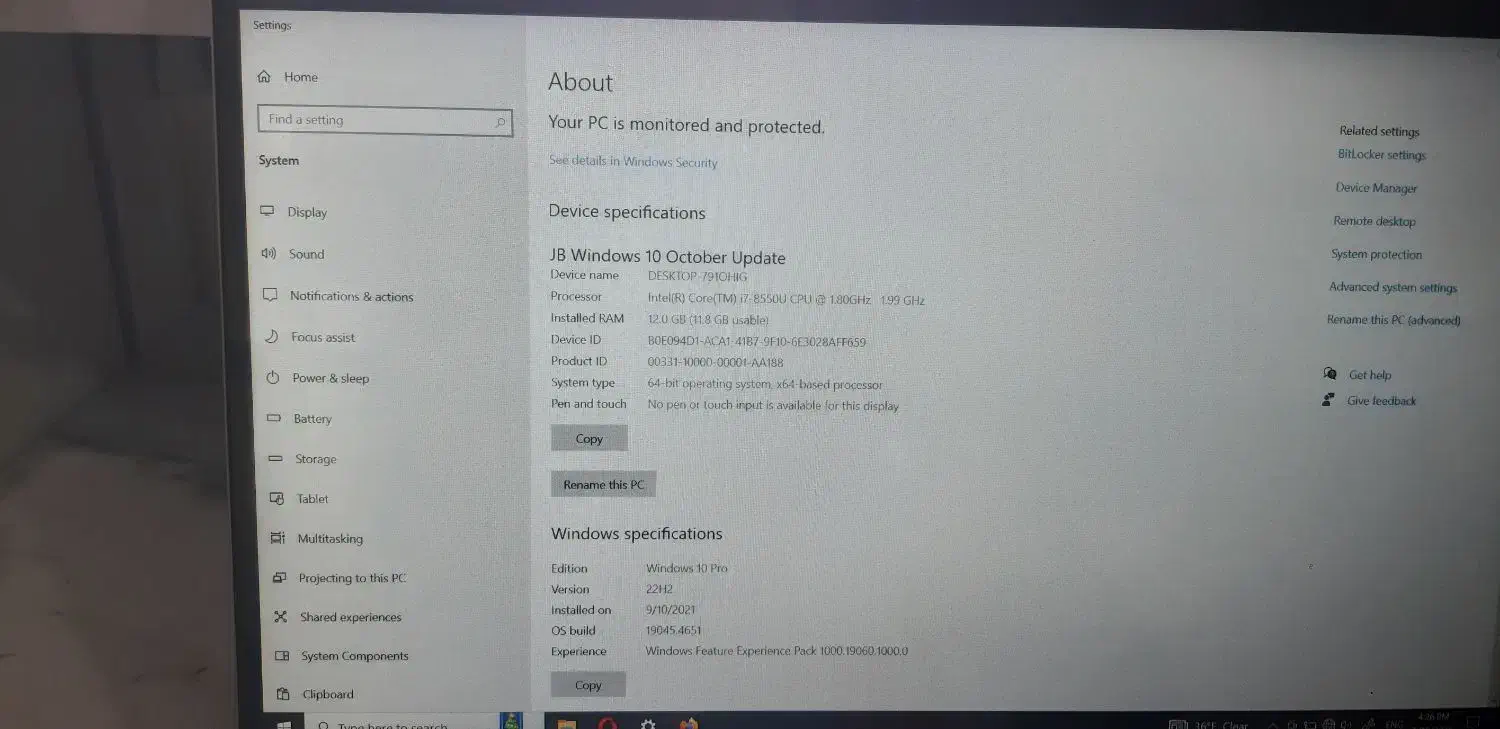
Task: Select Power & sleep
Action: point(318,378)
